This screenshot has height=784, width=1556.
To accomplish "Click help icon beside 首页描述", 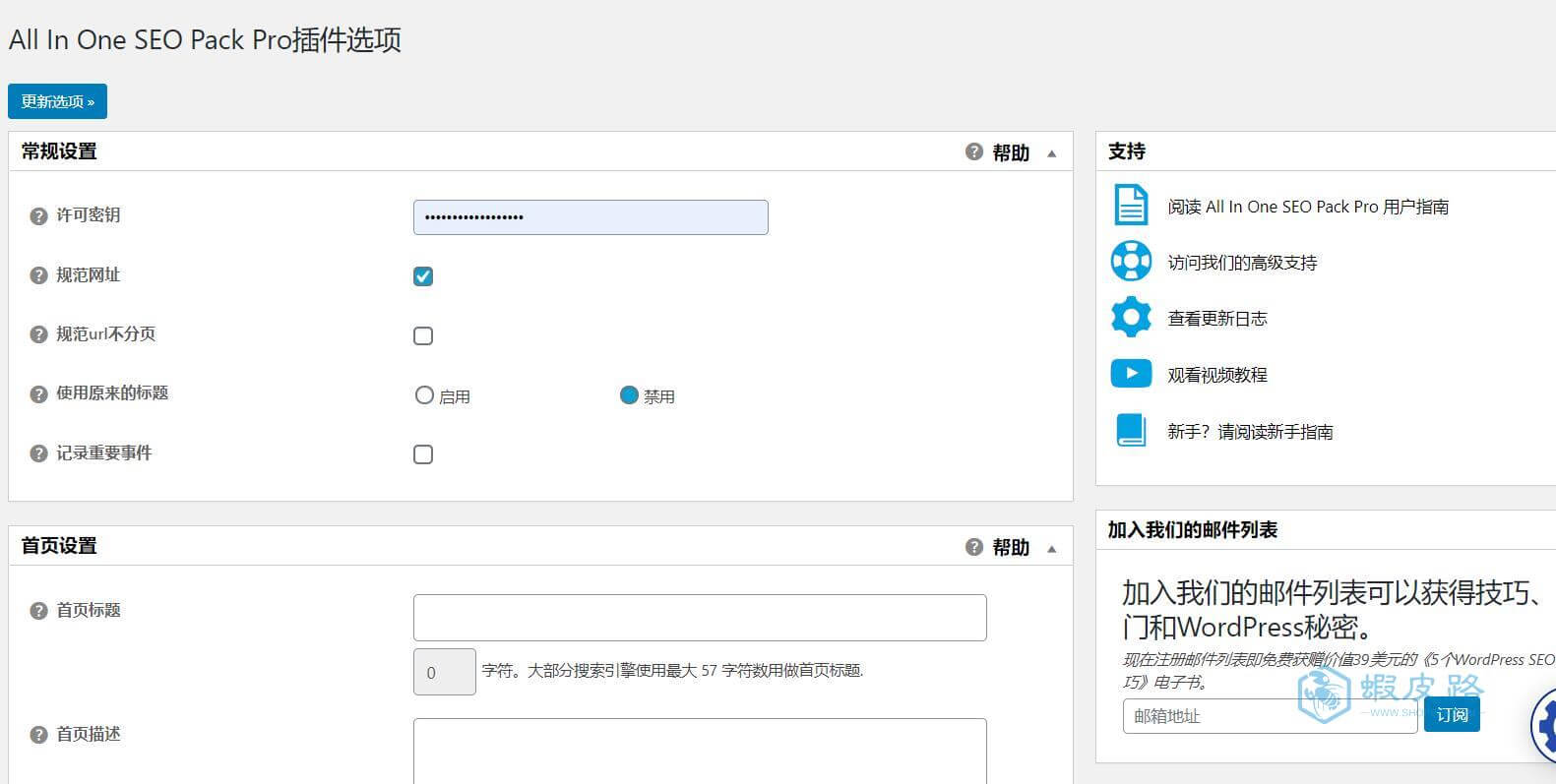I will (x=38, y=736).
